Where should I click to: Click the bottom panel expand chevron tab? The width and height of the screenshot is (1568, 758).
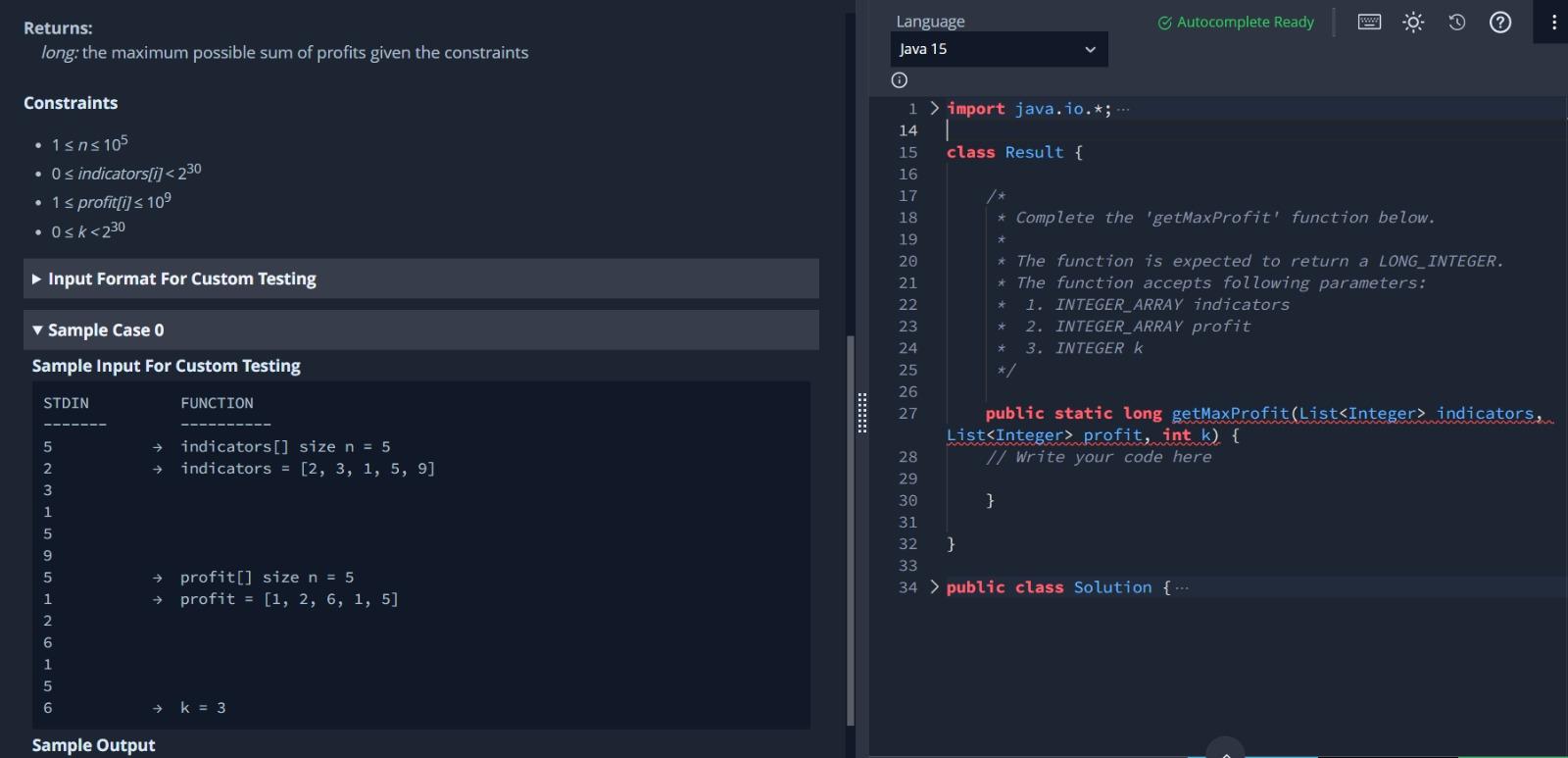pyautogui.click(x=1225, y=750)
